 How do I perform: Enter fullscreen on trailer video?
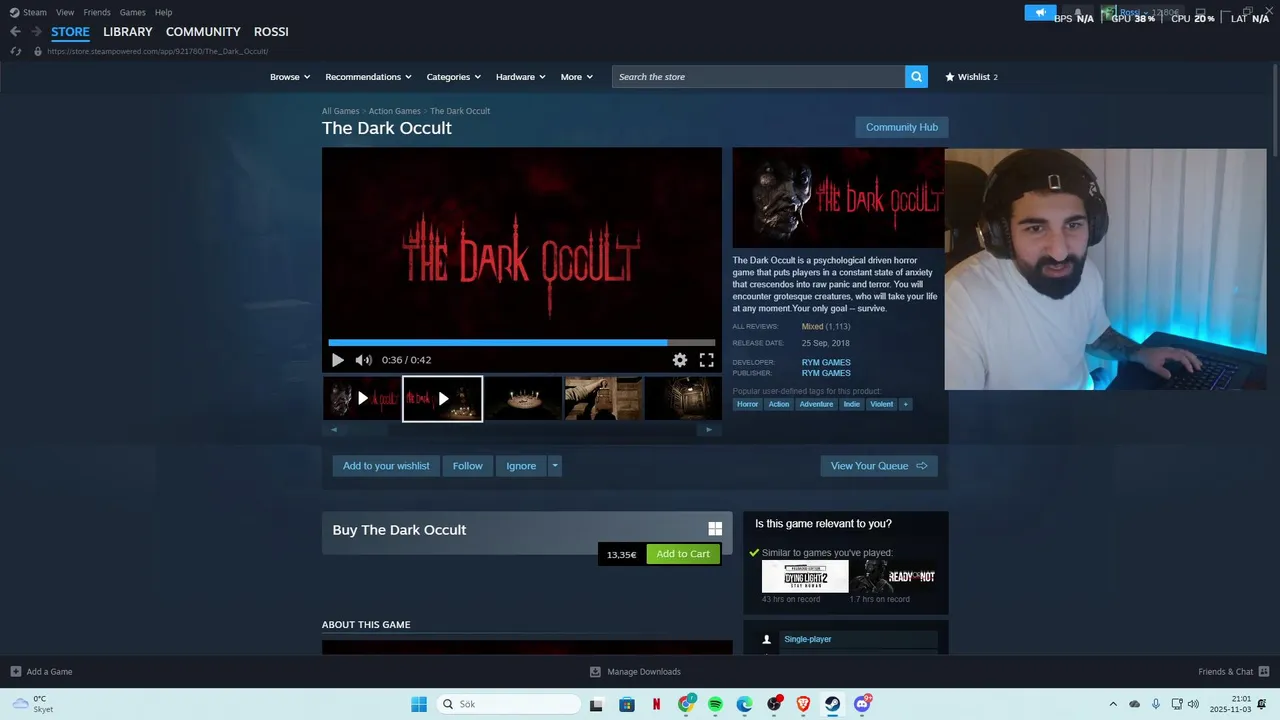pos(706,360)
